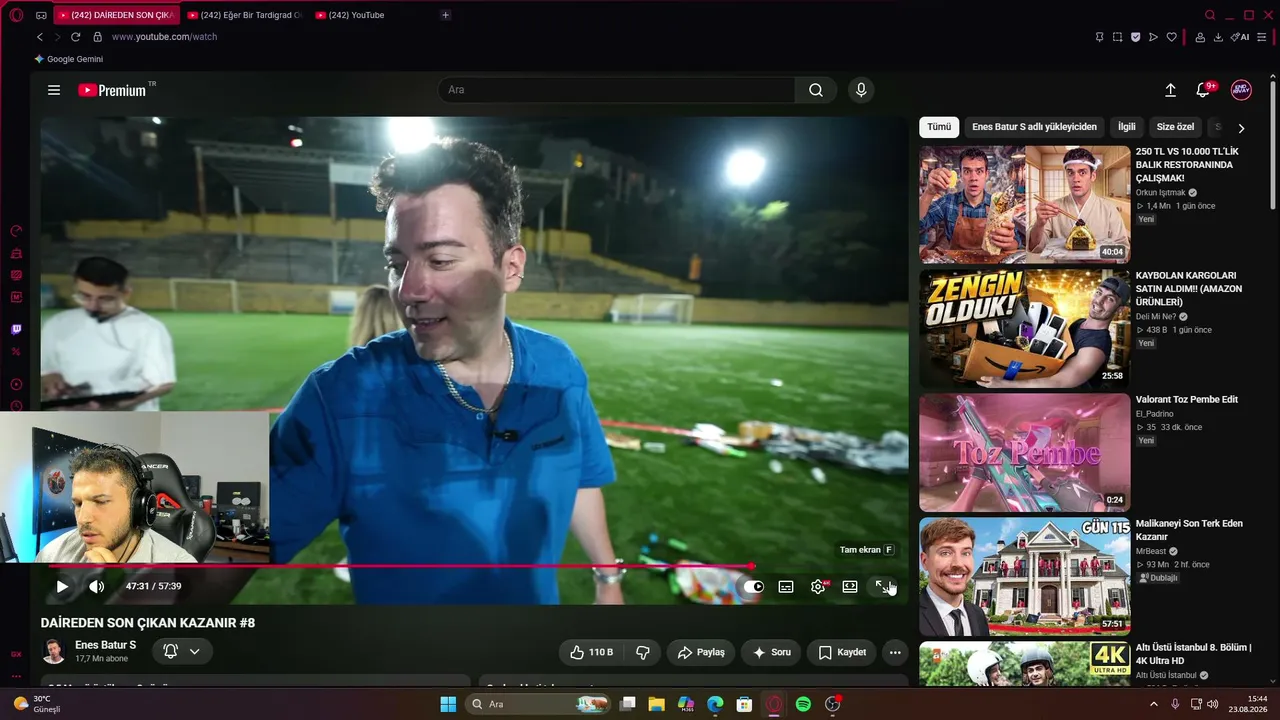Viewport: 1280px width, 720px height.
Task: Open more actions menu below video
Action: click(895, 652)
